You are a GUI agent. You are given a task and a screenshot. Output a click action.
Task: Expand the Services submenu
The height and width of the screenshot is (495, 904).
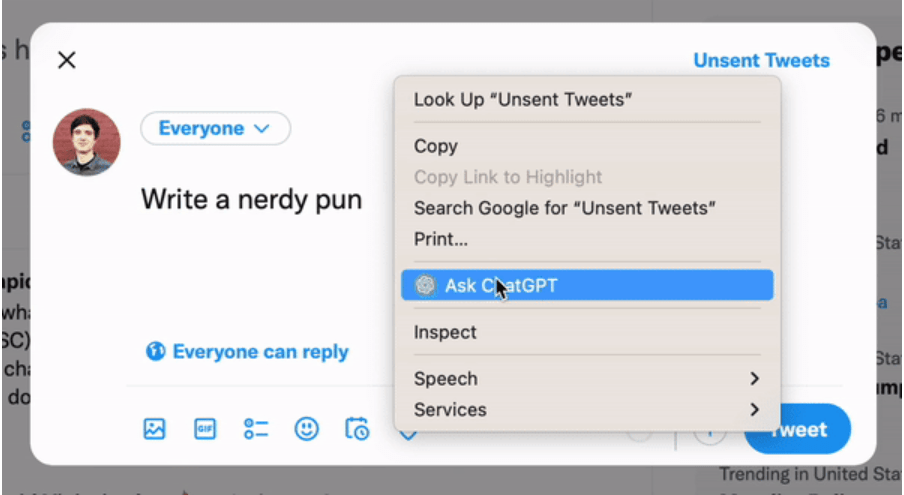[587, 410]
